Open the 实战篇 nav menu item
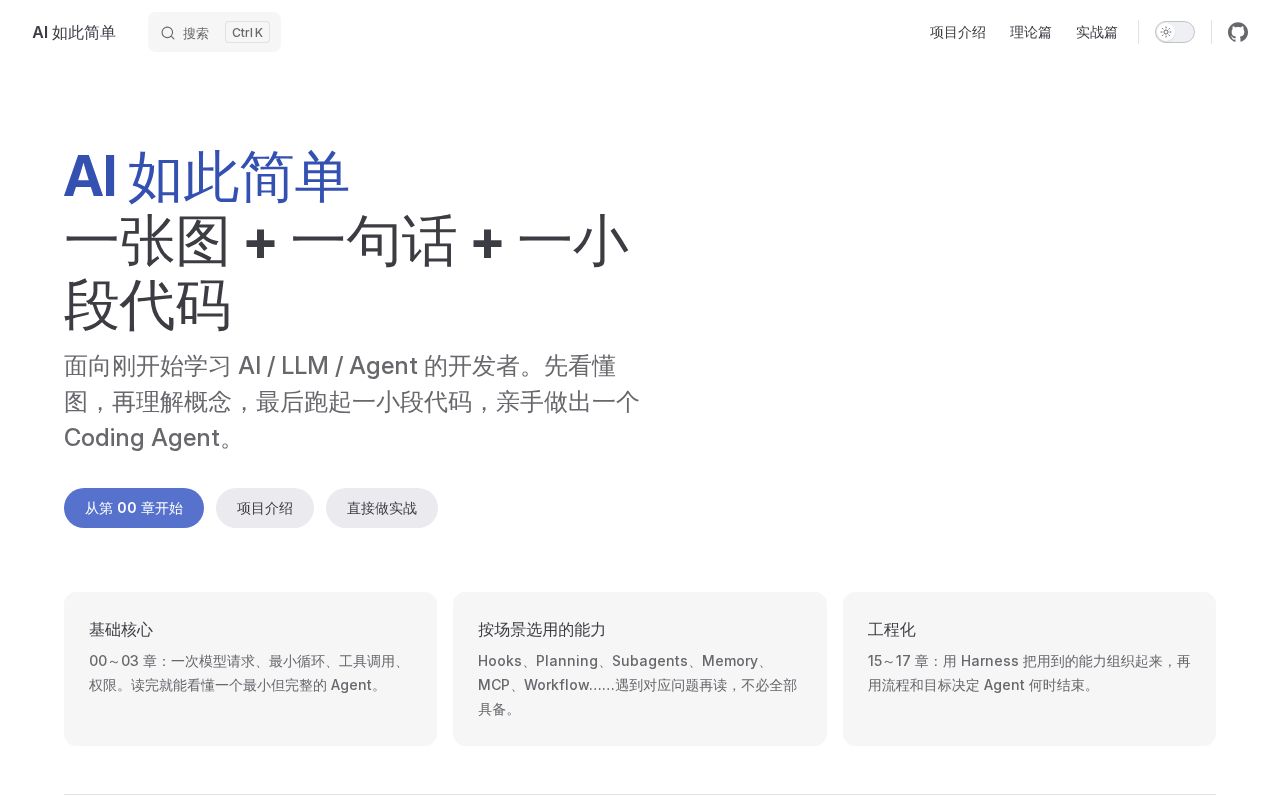 click(x=1097, y=32)
